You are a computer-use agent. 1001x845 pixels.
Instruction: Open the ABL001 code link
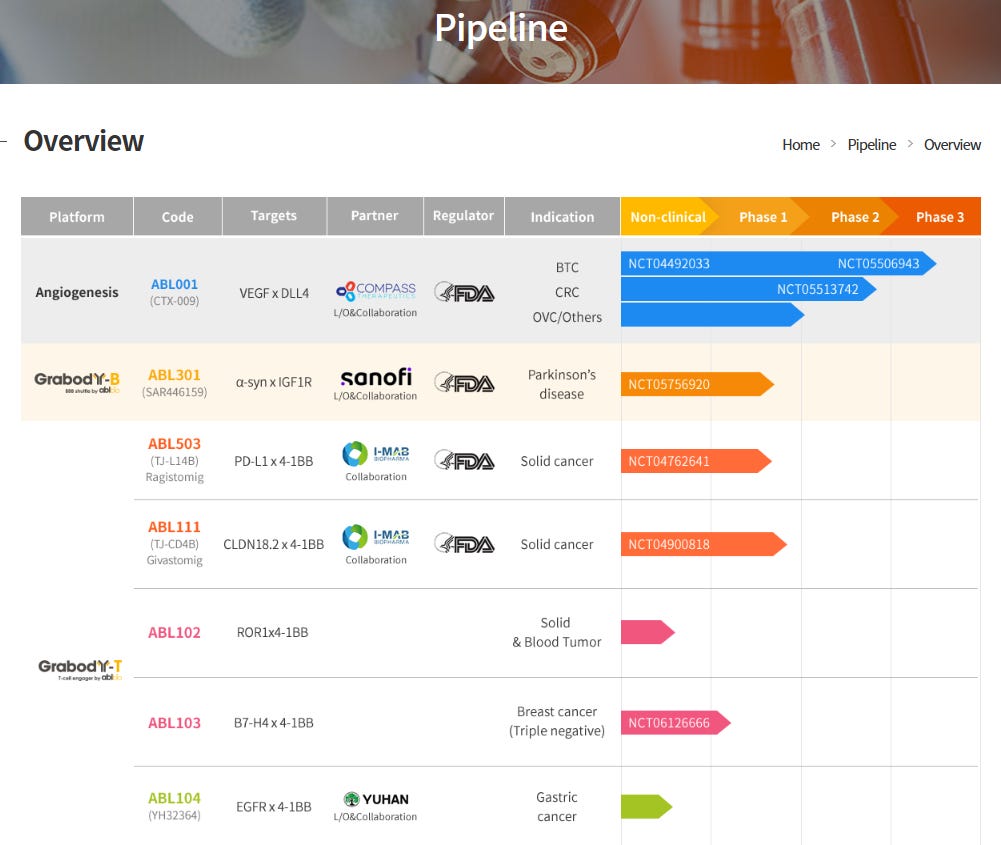174,284
